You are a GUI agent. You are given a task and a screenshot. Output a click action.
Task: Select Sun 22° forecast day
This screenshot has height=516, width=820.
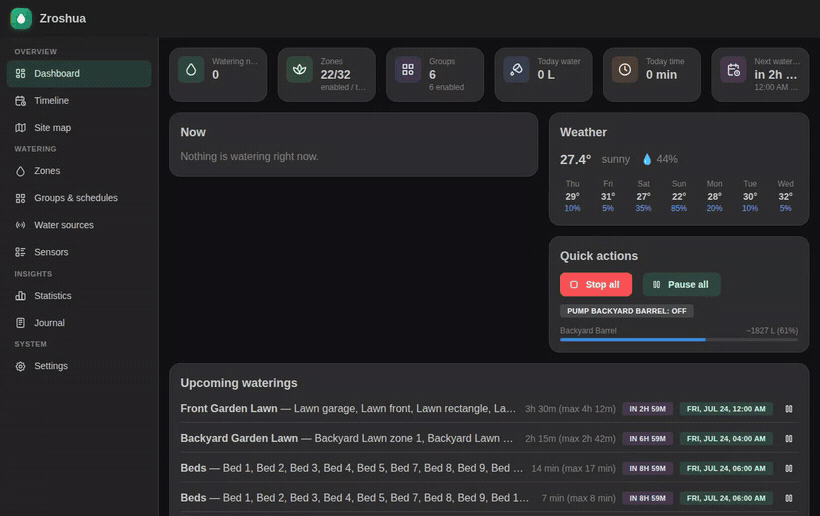point(679,196)
